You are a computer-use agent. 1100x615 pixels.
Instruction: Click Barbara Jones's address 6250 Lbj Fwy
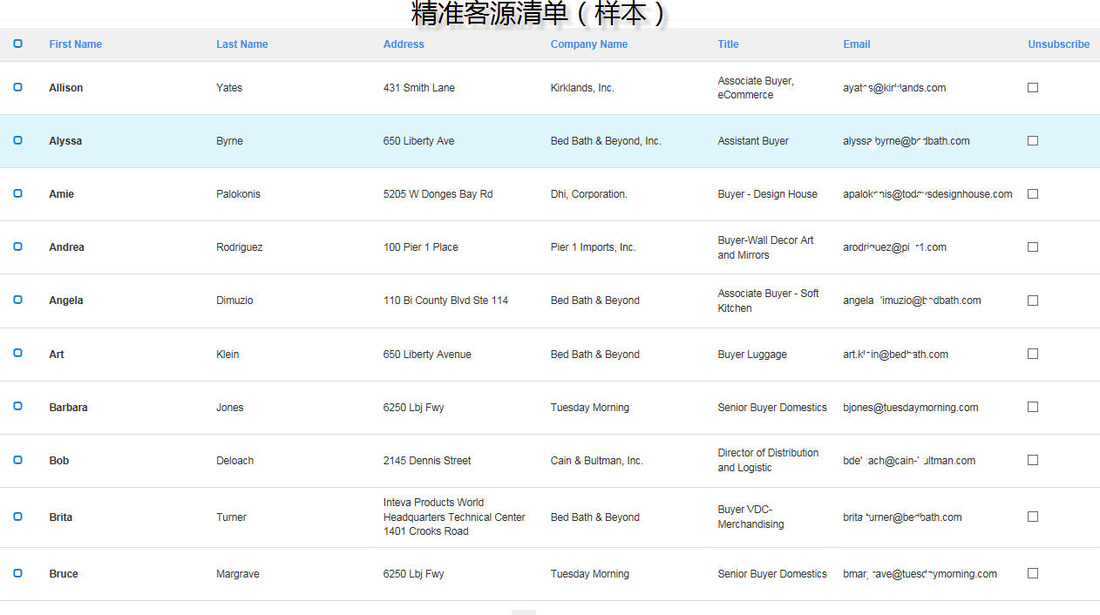413,407
